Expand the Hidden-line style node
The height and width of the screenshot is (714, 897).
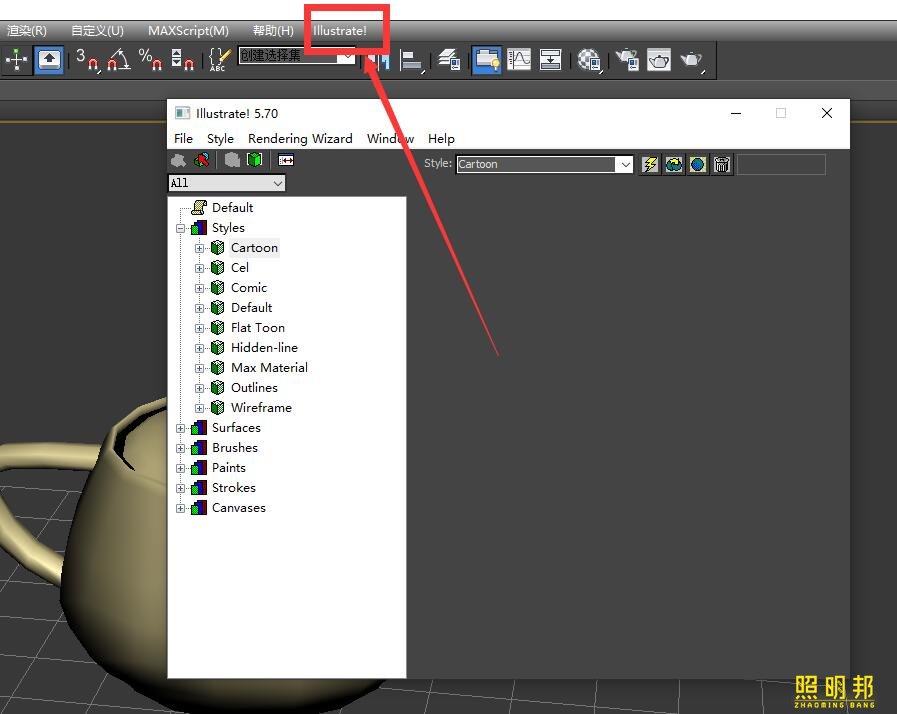click(200, 348)
